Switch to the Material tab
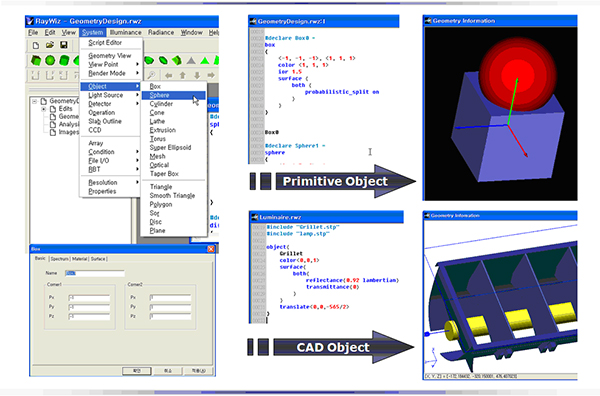Screen dimensions: 600x396 coord(80,259)
